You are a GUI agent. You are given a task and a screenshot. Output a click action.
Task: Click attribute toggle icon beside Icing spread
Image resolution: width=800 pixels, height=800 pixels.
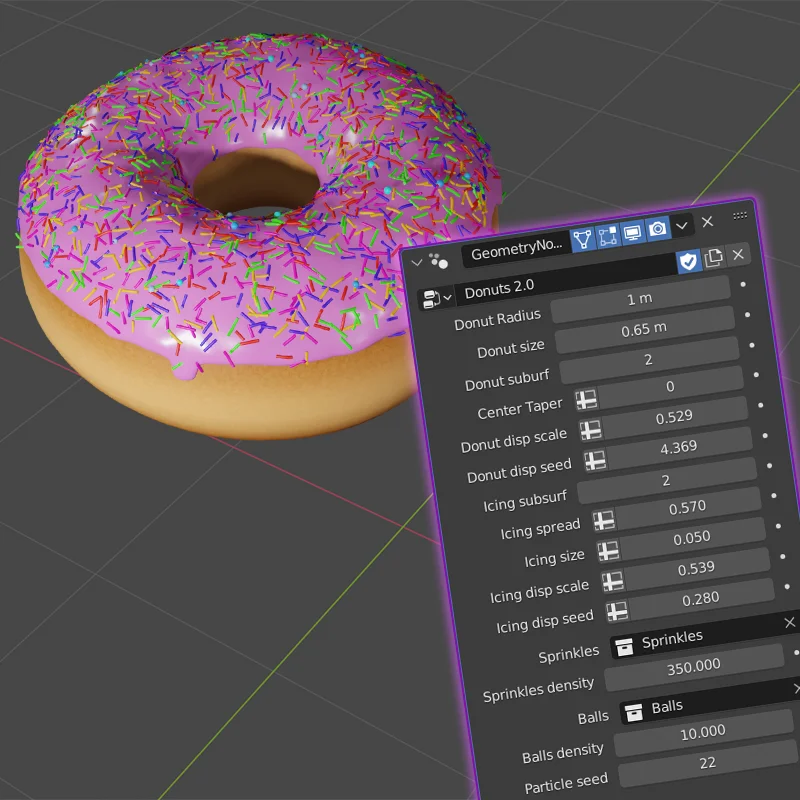pos(603,520)
